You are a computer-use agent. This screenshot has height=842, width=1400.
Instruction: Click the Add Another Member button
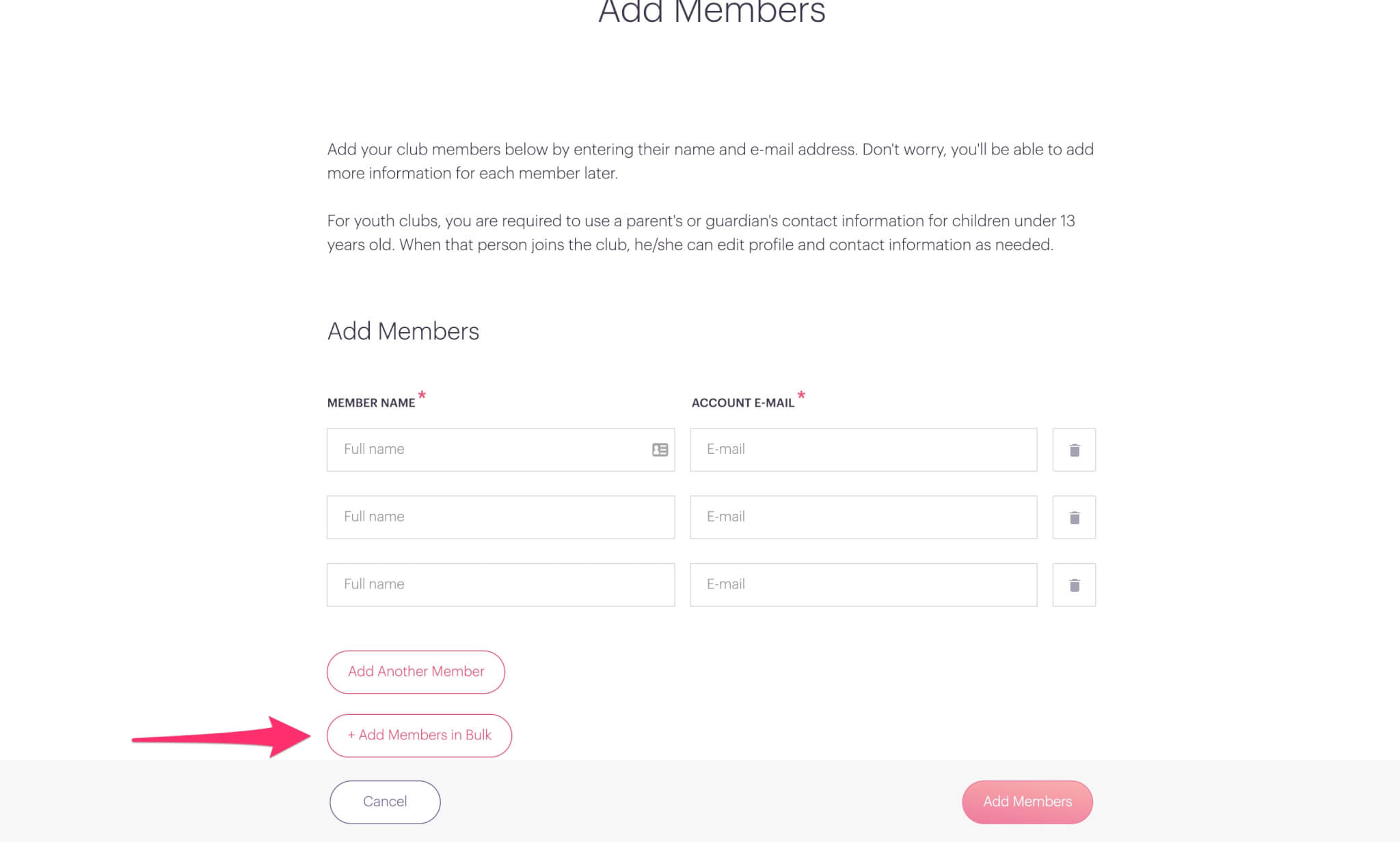[416, 671]
